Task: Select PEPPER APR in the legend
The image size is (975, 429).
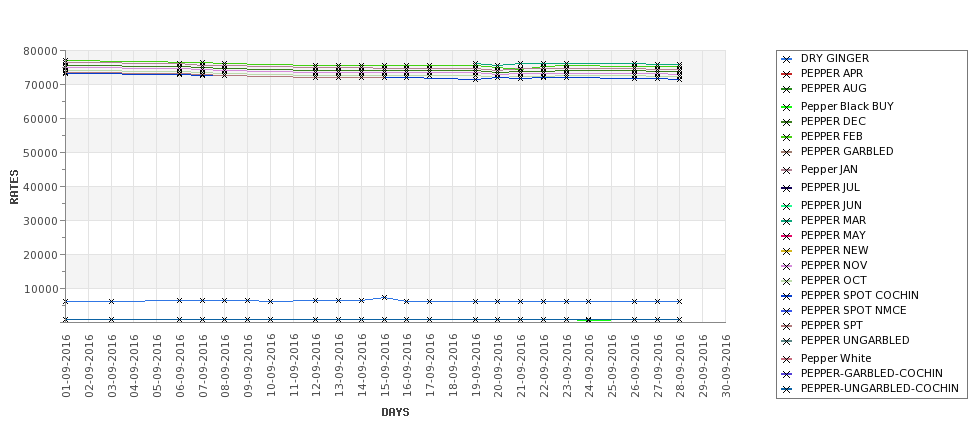Action: (831, 73)
